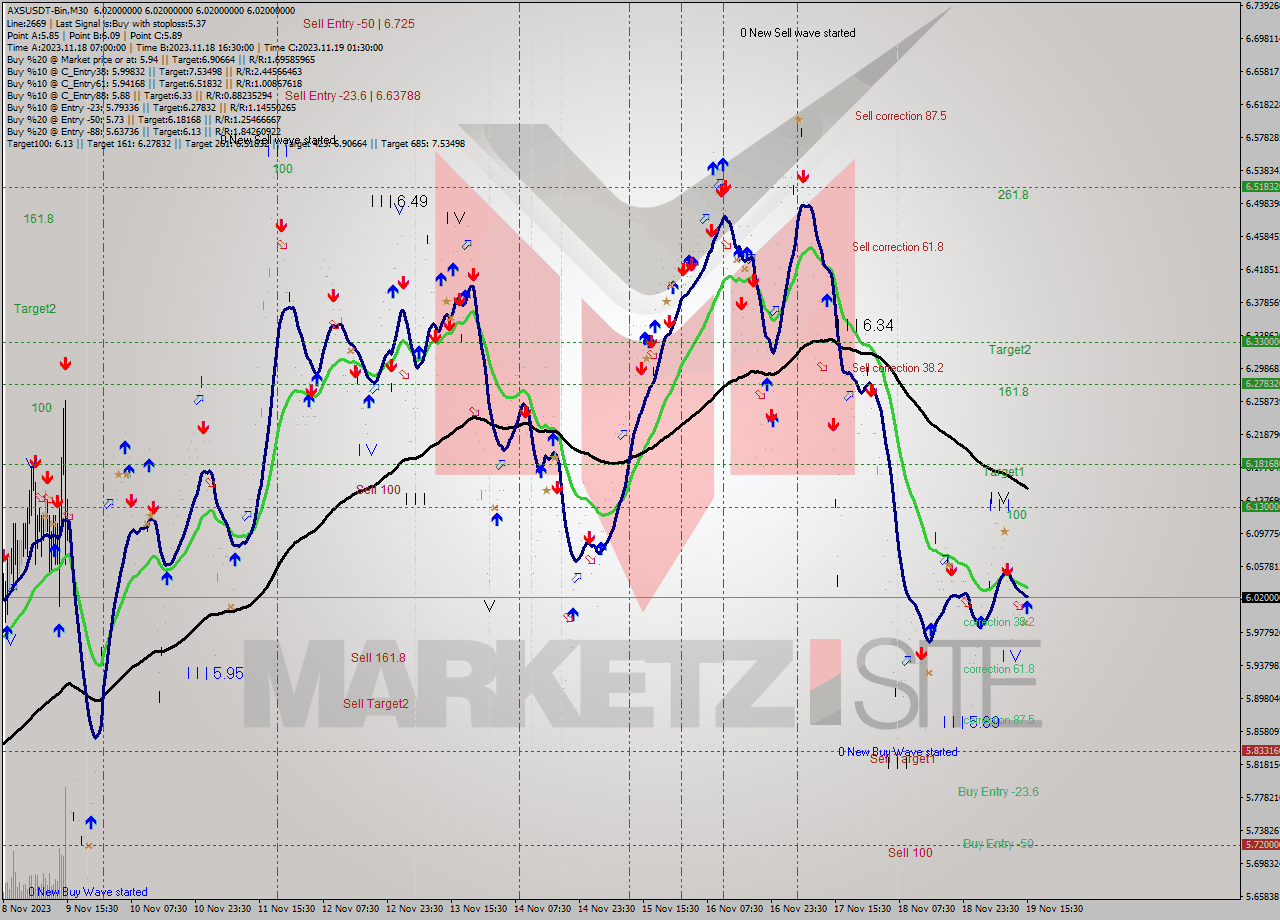Click the '12 Nov 23:30' time label
The width and height of the screenshot is (1280, 920).
pos(414,909)
